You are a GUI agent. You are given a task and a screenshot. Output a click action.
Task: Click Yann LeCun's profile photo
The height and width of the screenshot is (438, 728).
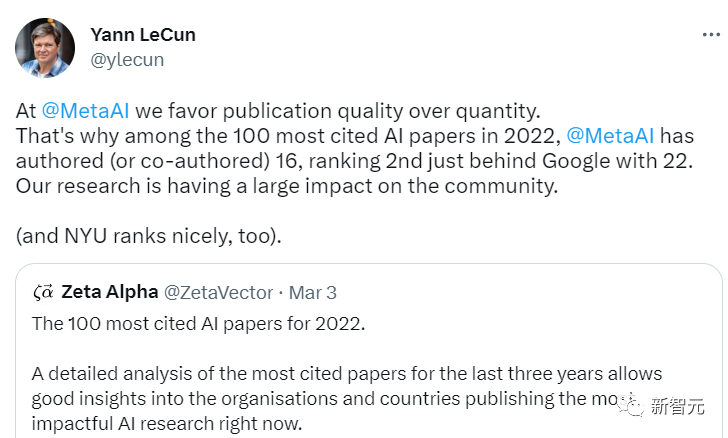point(44,47)
